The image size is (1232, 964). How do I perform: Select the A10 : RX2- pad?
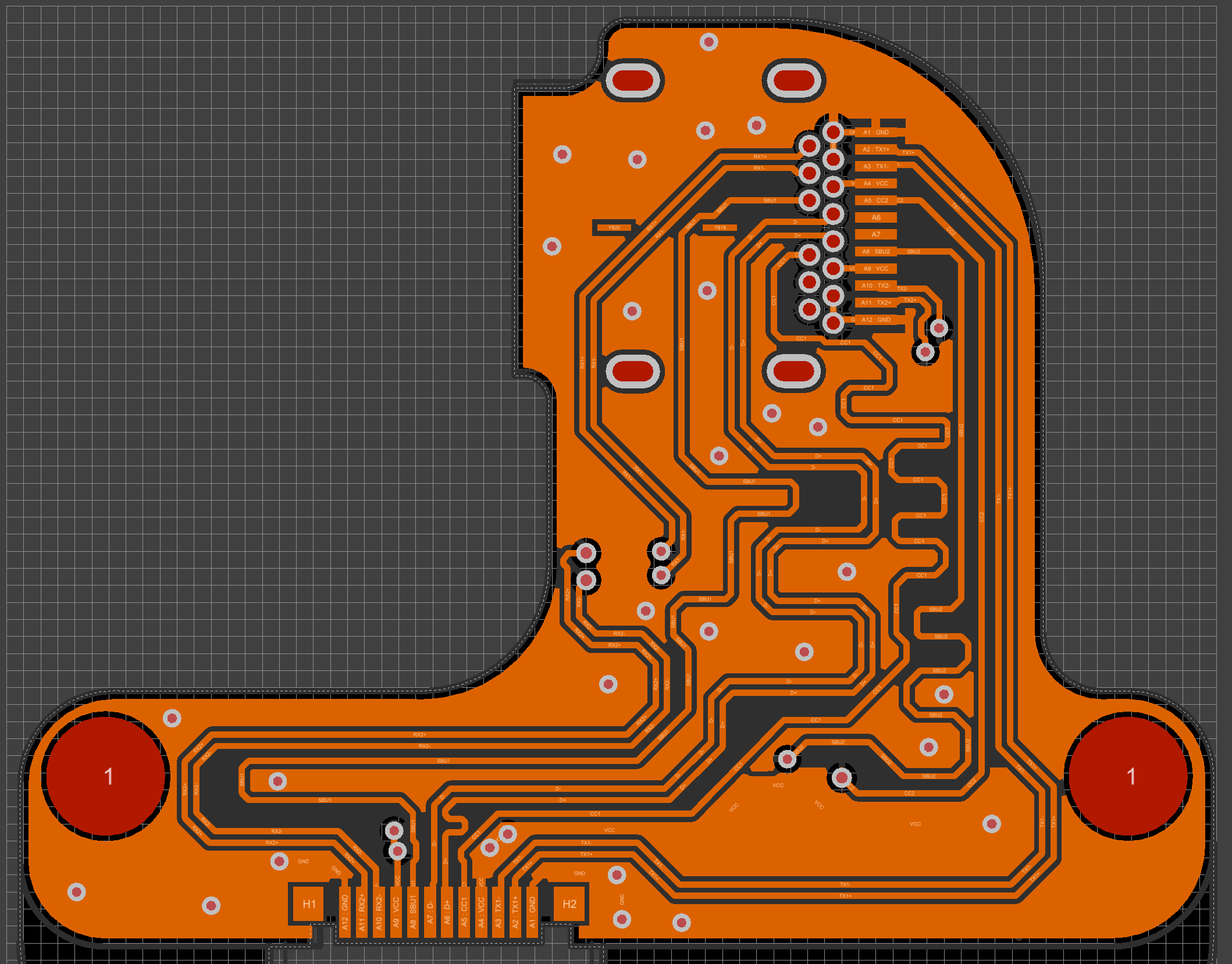point(379,912)
